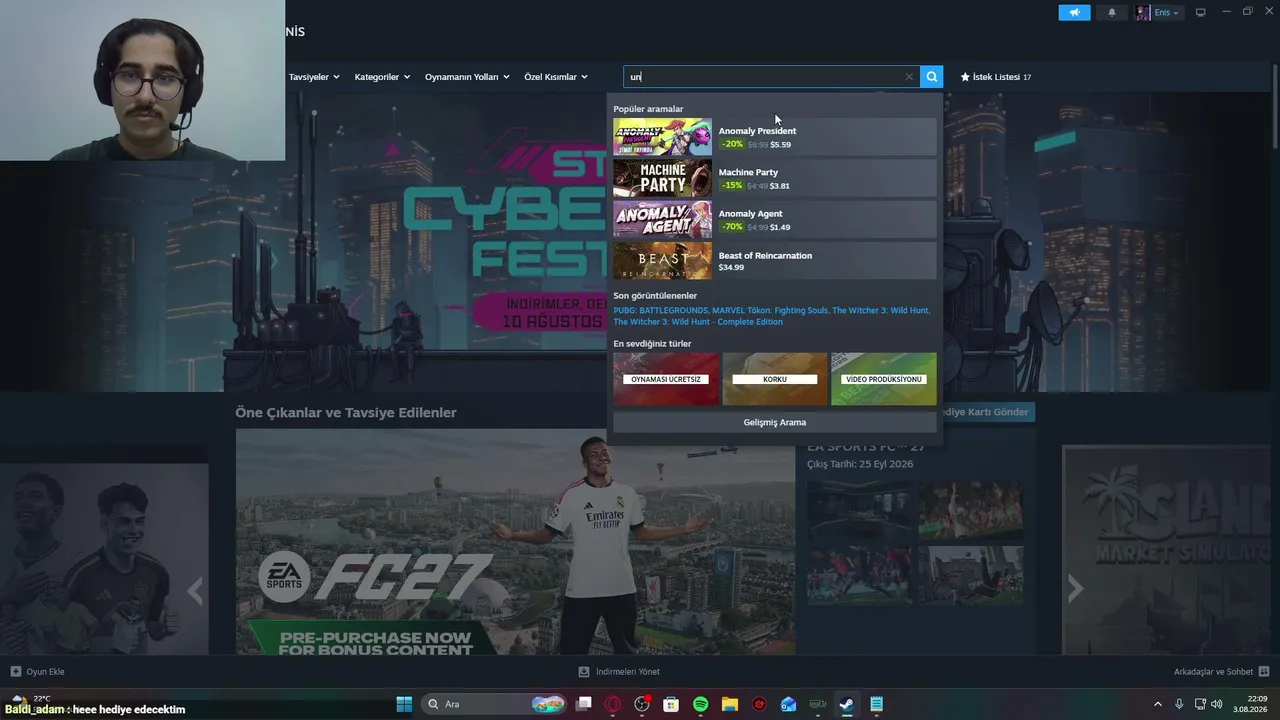This screenshot has width=1280, height=720.
Task: Click the microphone tray icon
Action: click(1180, 704)
